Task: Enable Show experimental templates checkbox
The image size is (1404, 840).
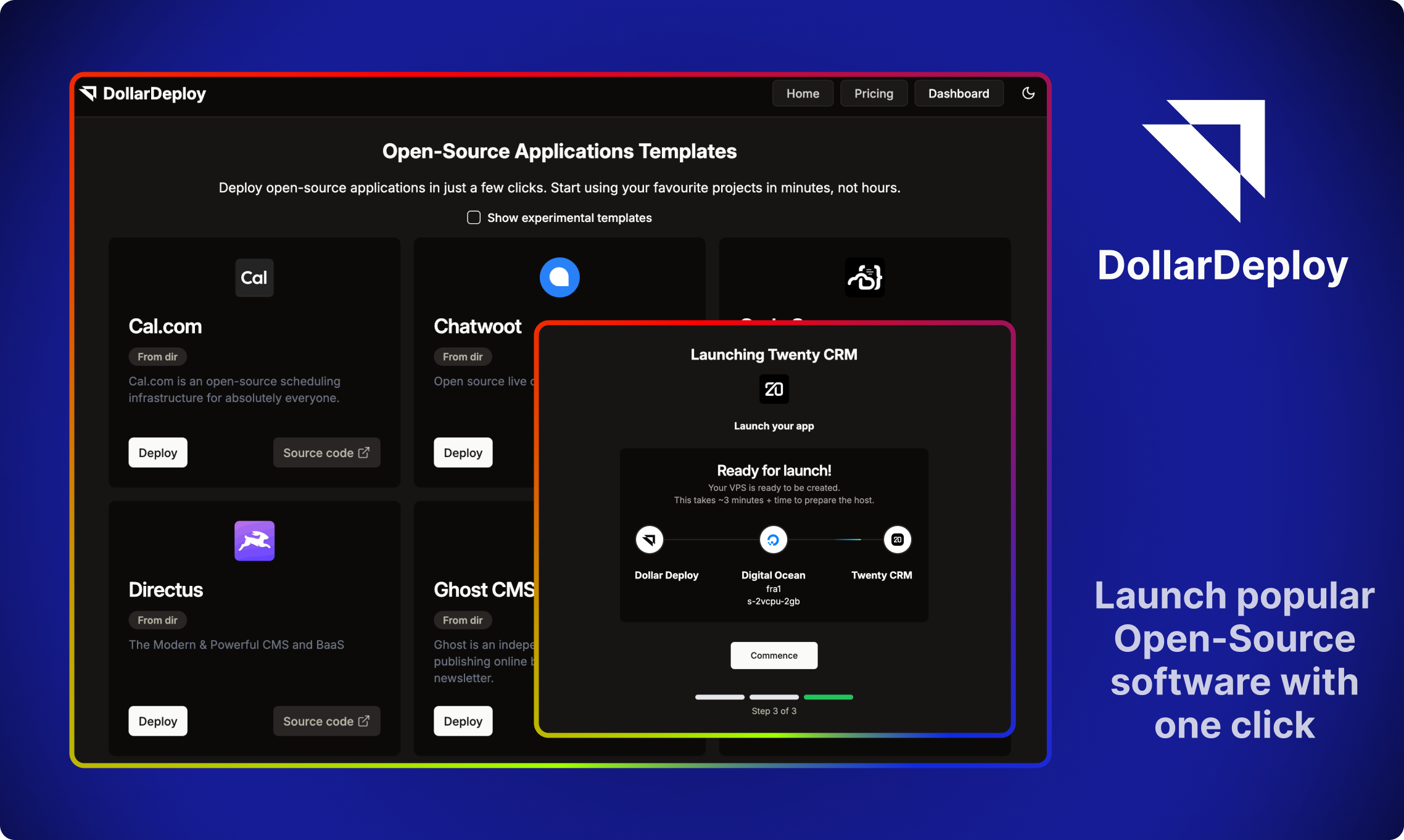Action: pyautogui.click(x=474, y=218)
